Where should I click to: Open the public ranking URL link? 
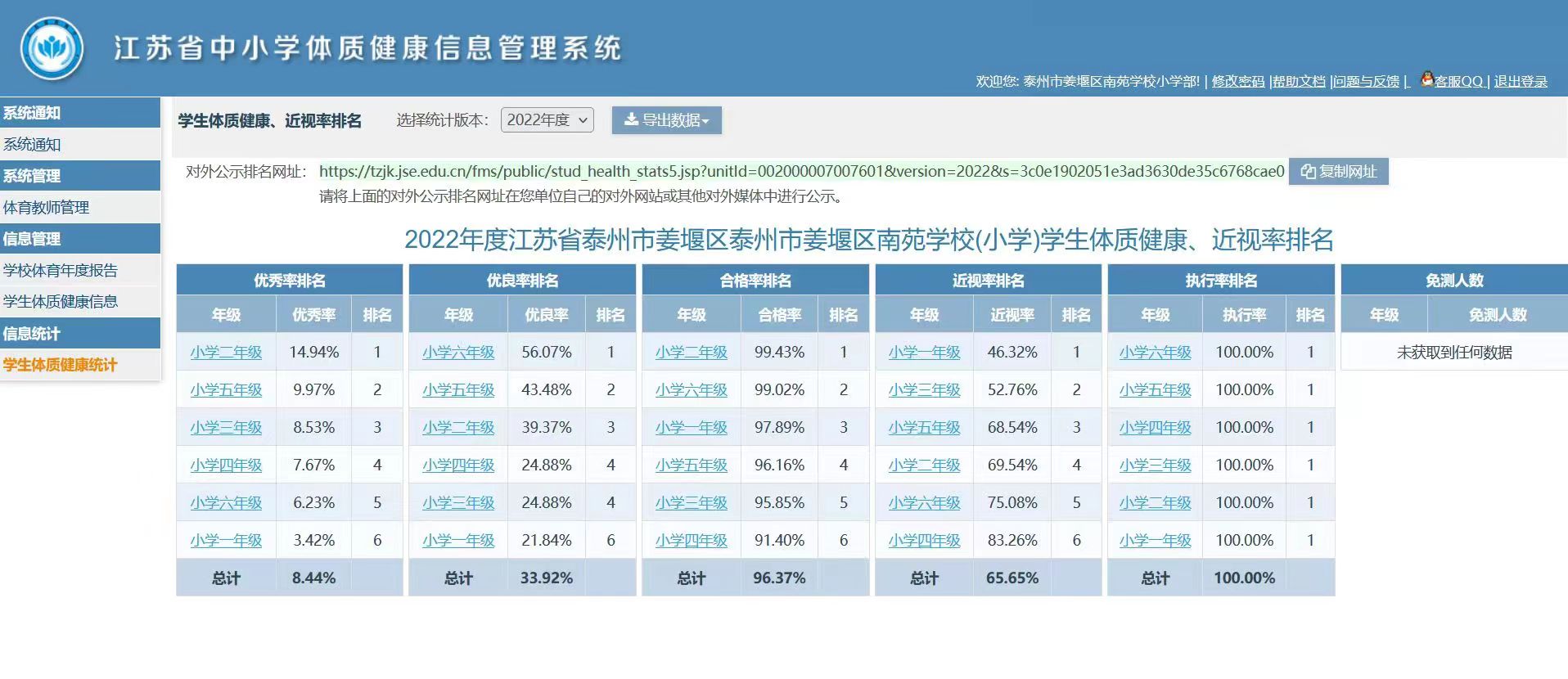[801, 172]
